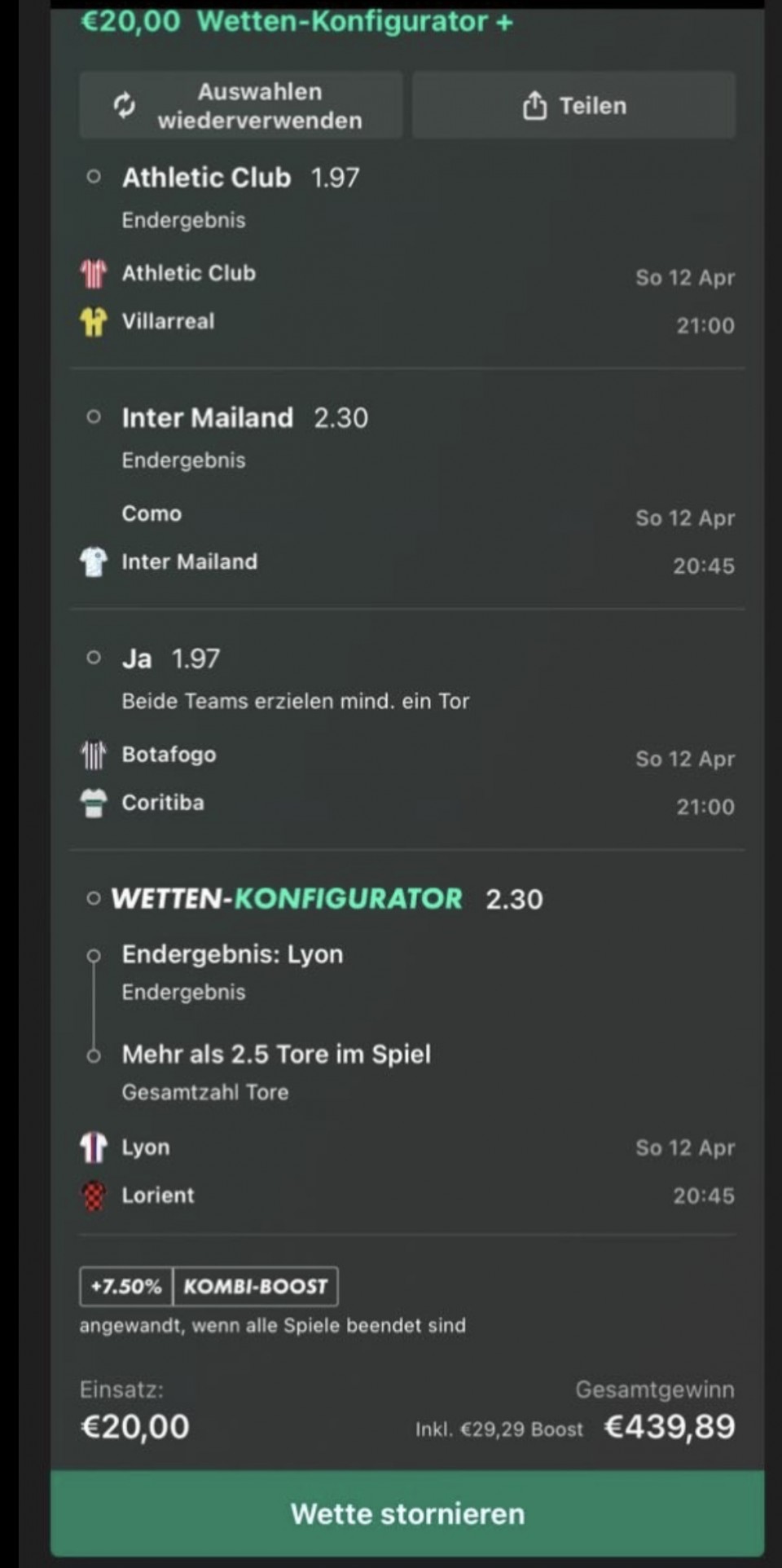The height and width of the screenshot is (1568, 782).
Task: Click the reuse selections refresh icon
Action: click(124, 105)
